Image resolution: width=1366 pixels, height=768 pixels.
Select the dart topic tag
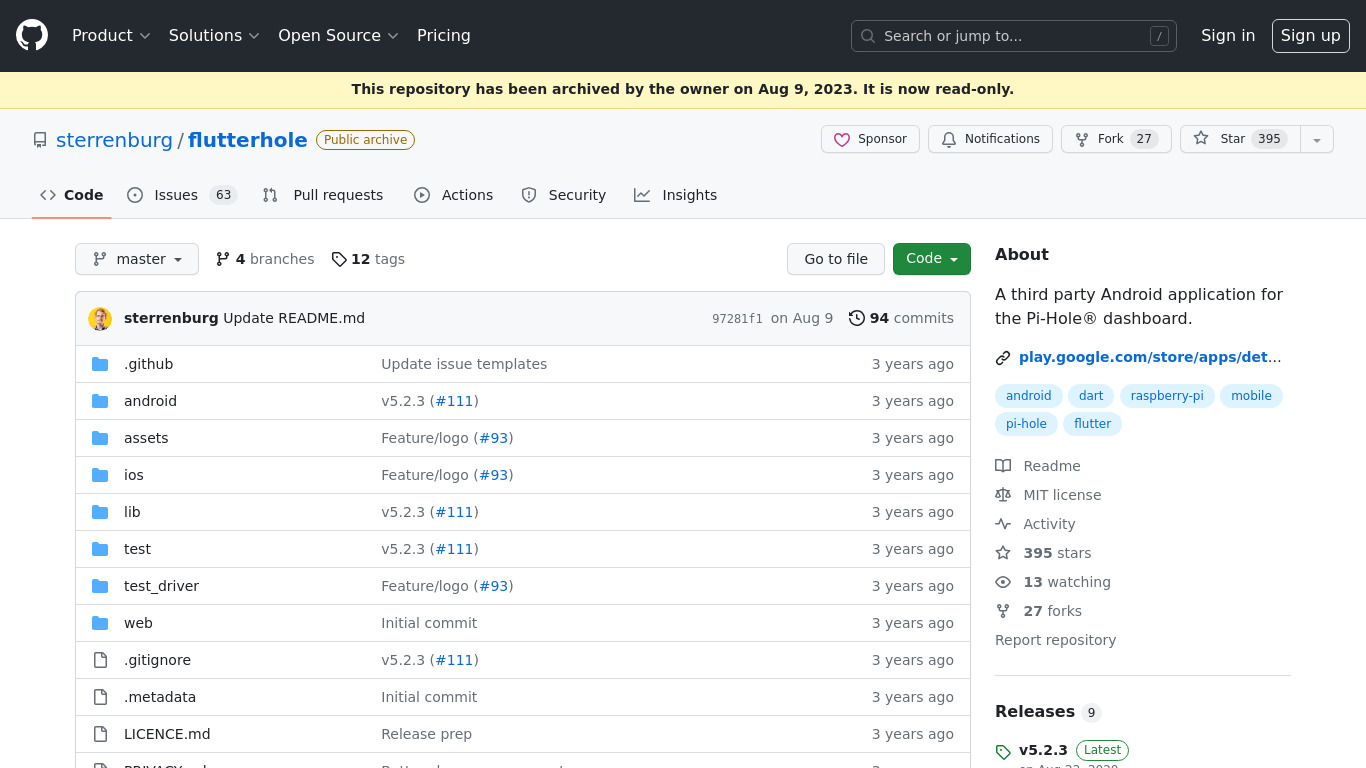click(x=1091, y=396)
